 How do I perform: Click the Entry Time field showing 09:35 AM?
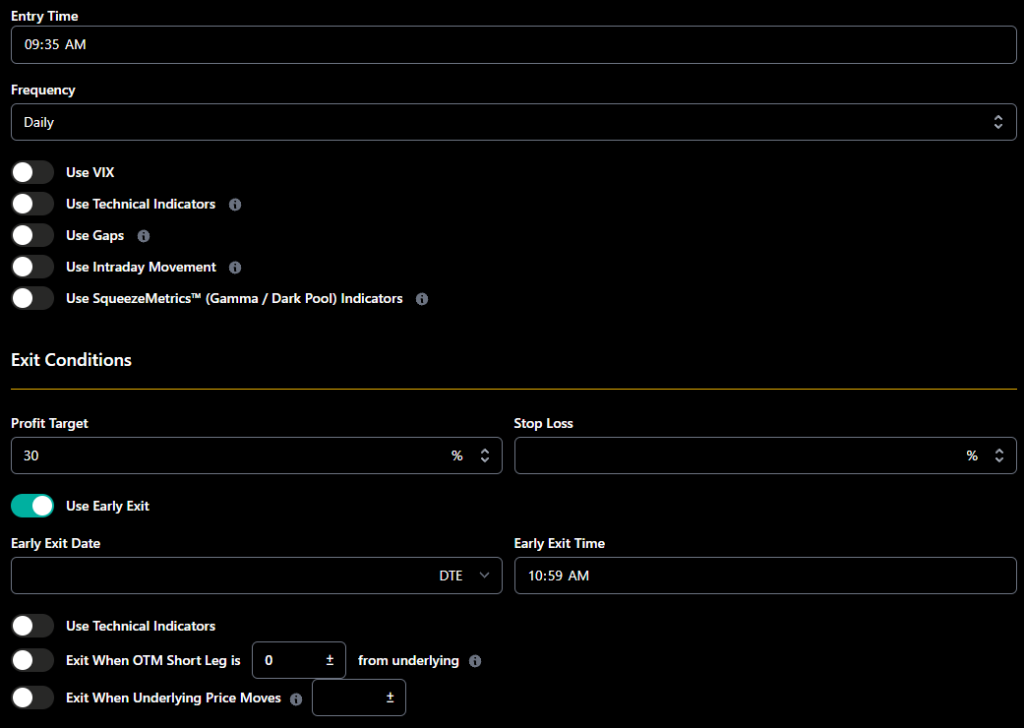coord(513,45)
